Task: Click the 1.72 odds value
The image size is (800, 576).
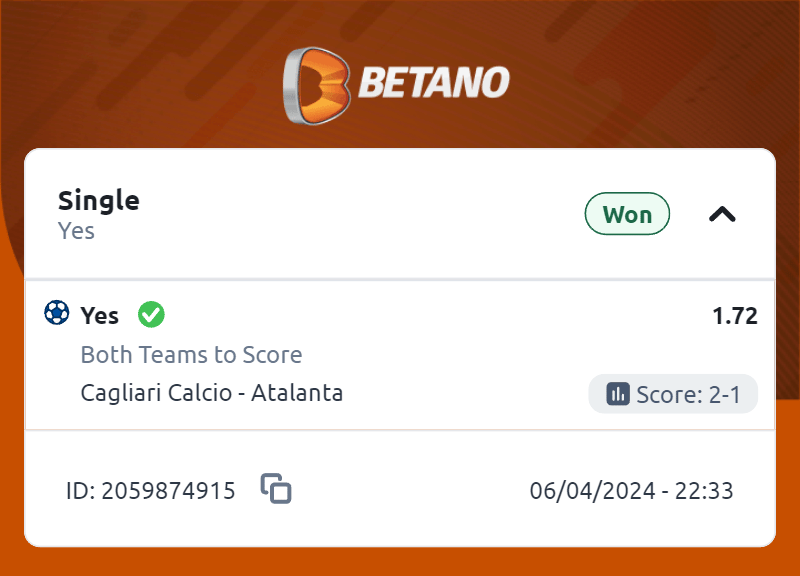Action: [x=734, y=316]
